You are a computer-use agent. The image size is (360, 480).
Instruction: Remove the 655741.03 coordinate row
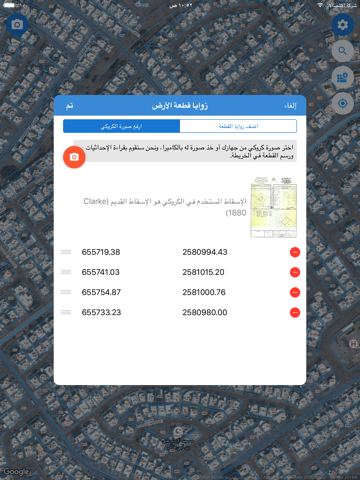(295, 272)
